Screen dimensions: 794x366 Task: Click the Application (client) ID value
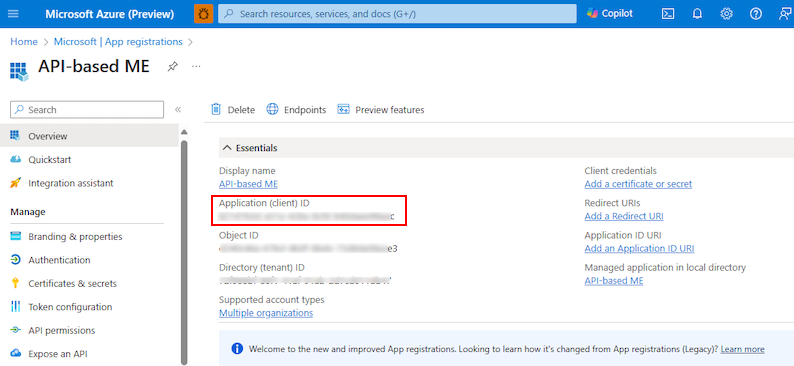tap(306, 216)
